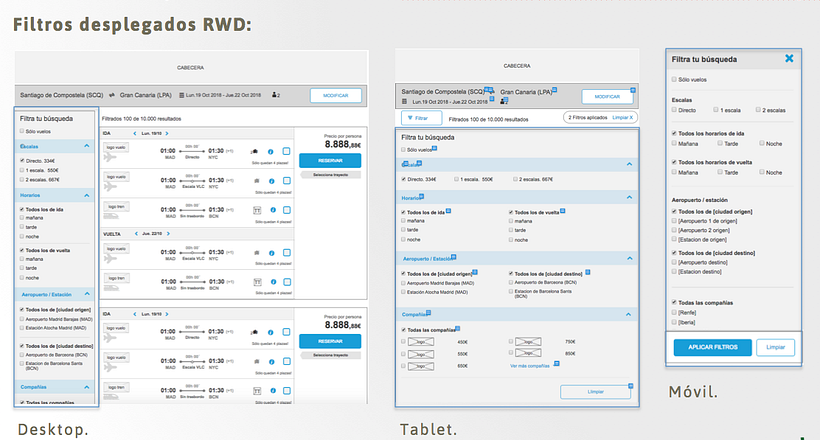This screenshot has width=820, height=440.
Task: Toggle Todos los horarios de vuelta in Móvil
Action: [674, 162]
